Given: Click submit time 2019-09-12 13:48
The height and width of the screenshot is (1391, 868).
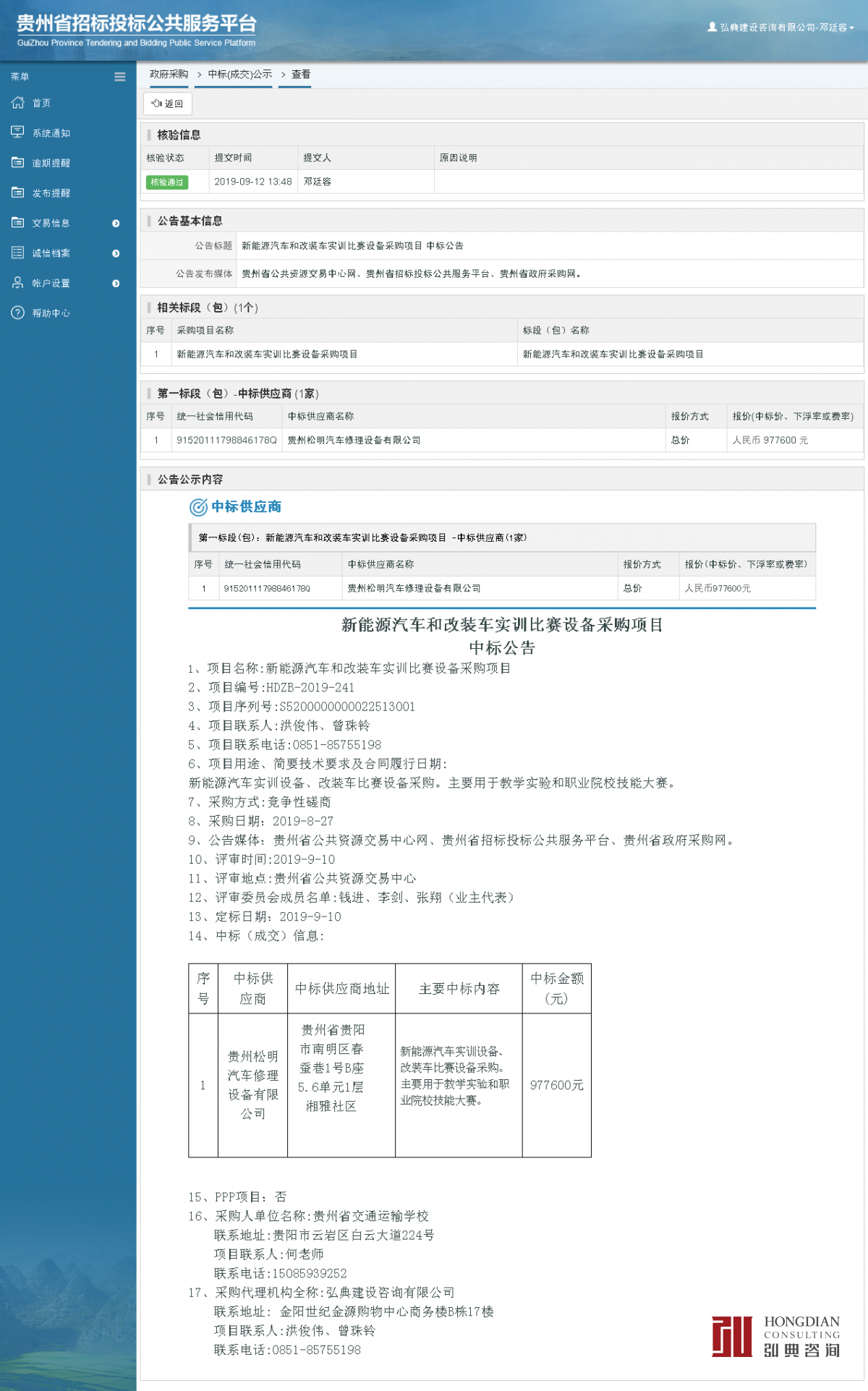Looking at the screenshot, I should tap(253, 182).
